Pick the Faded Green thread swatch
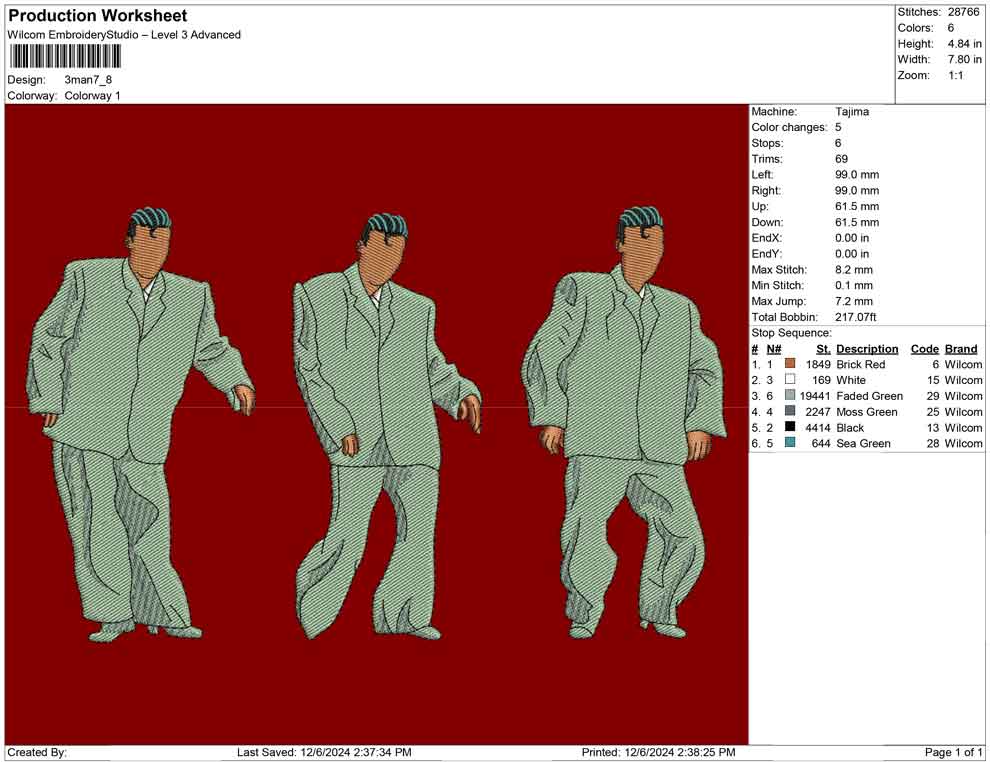Image resolution: width=990 pixels, height=762 pixels. point(790,397)
